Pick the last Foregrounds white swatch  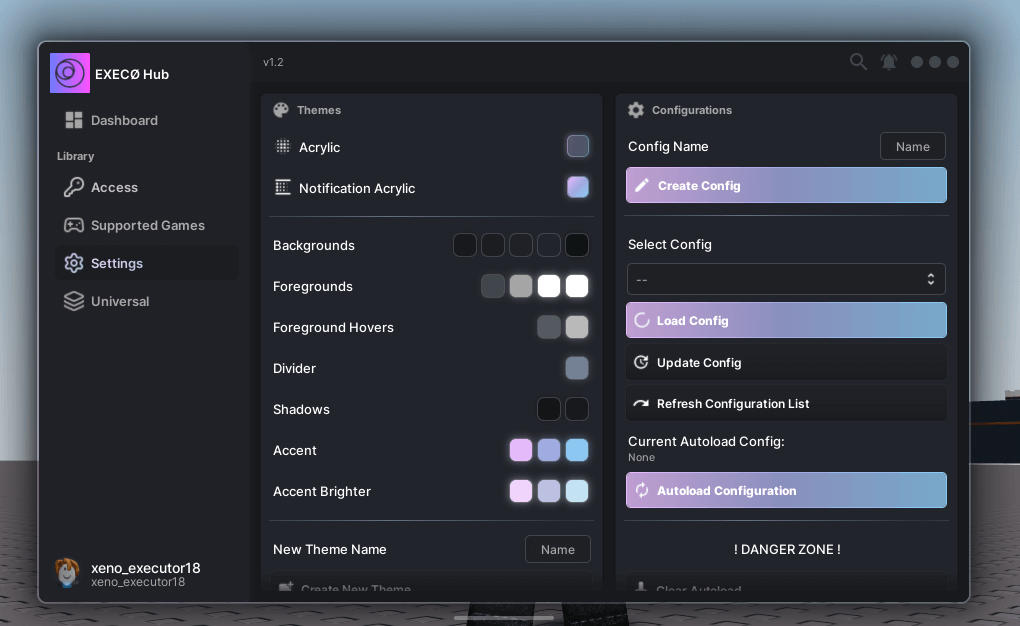click(577, 286)
